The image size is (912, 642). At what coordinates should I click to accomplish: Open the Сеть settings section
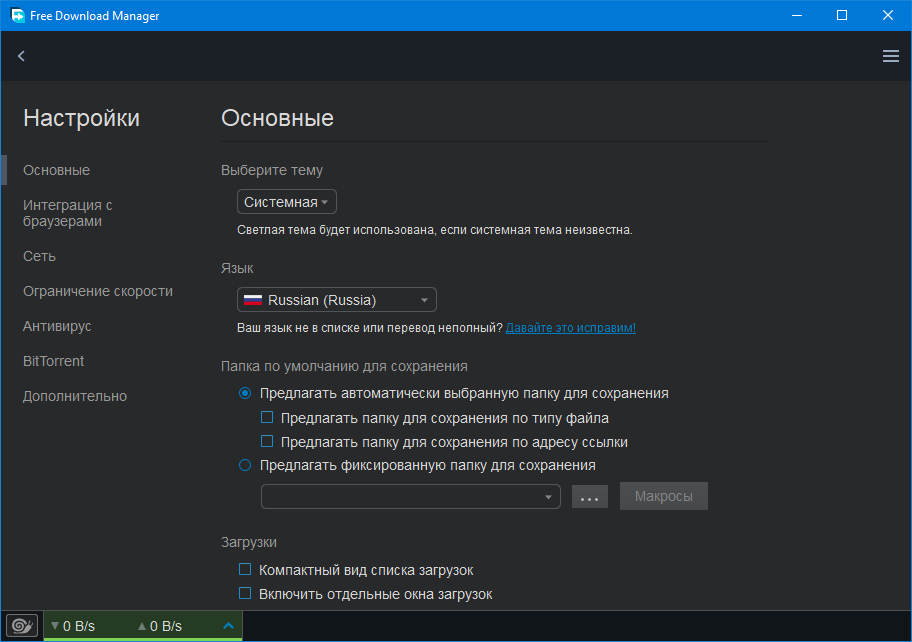(39, 256)
